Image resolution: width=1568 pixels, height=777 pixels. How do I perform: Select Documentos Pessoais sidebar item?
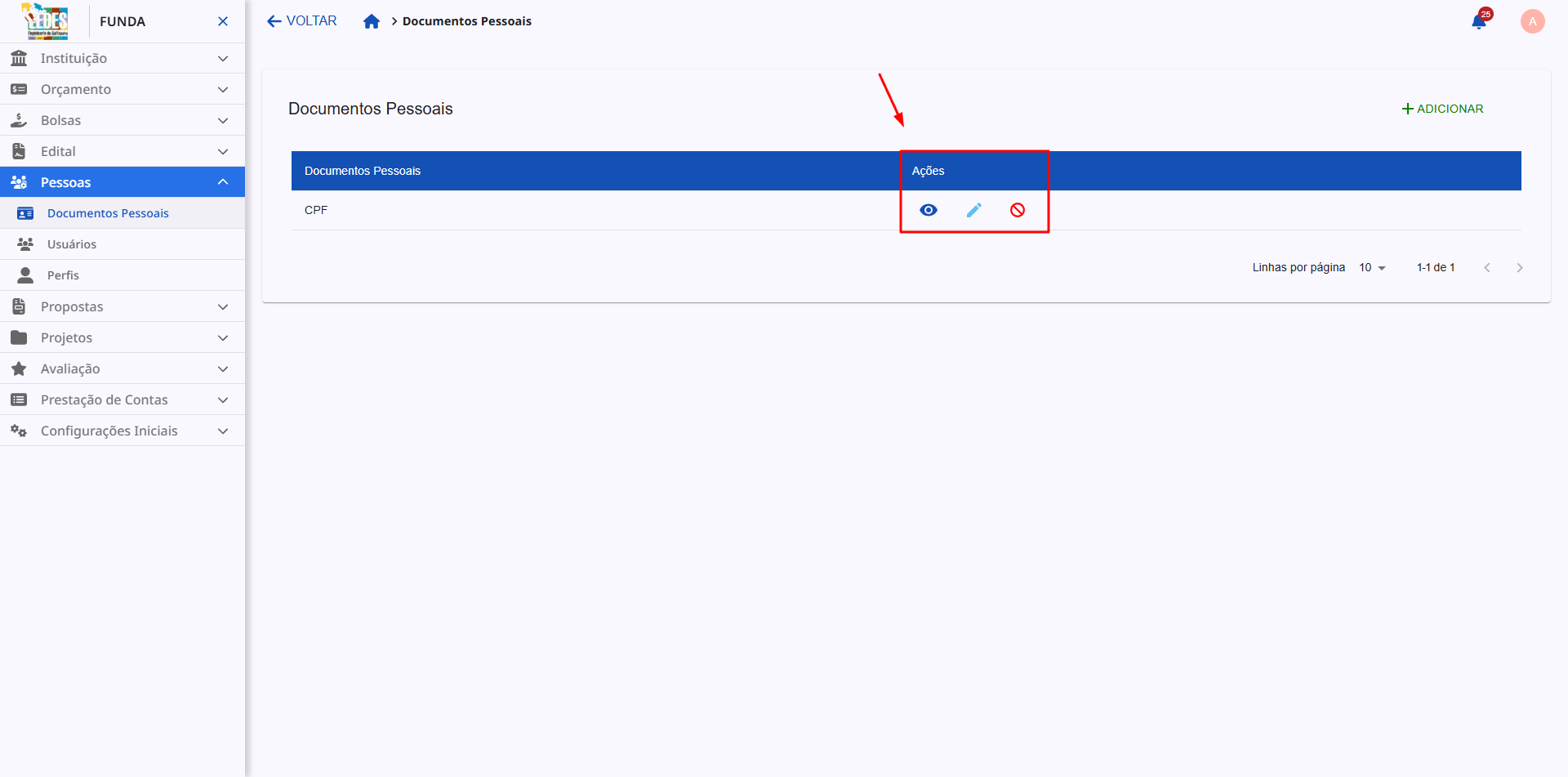(108, 213)
